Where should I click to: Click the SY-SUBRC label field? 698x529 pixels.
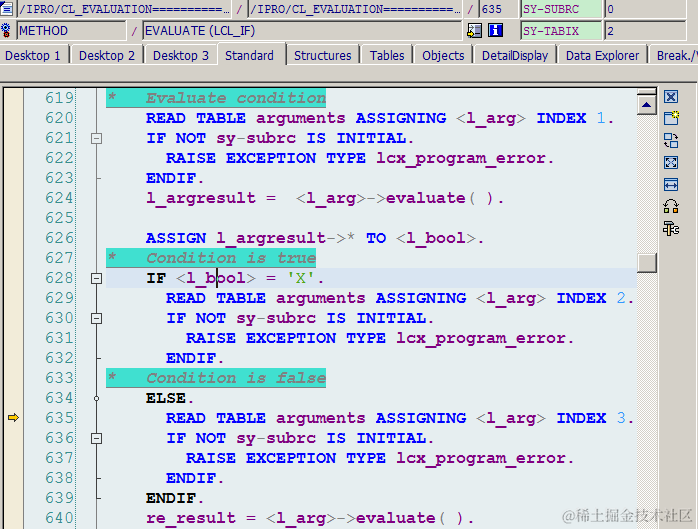point(561,9)
